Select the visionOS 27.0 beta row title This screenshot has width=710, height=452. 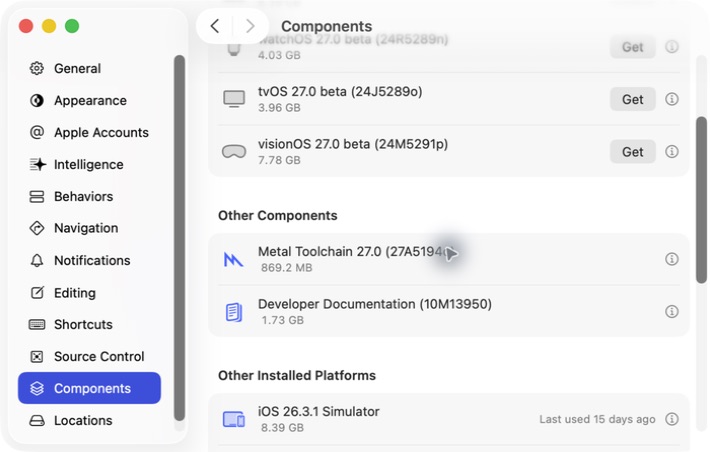(353, 144)
